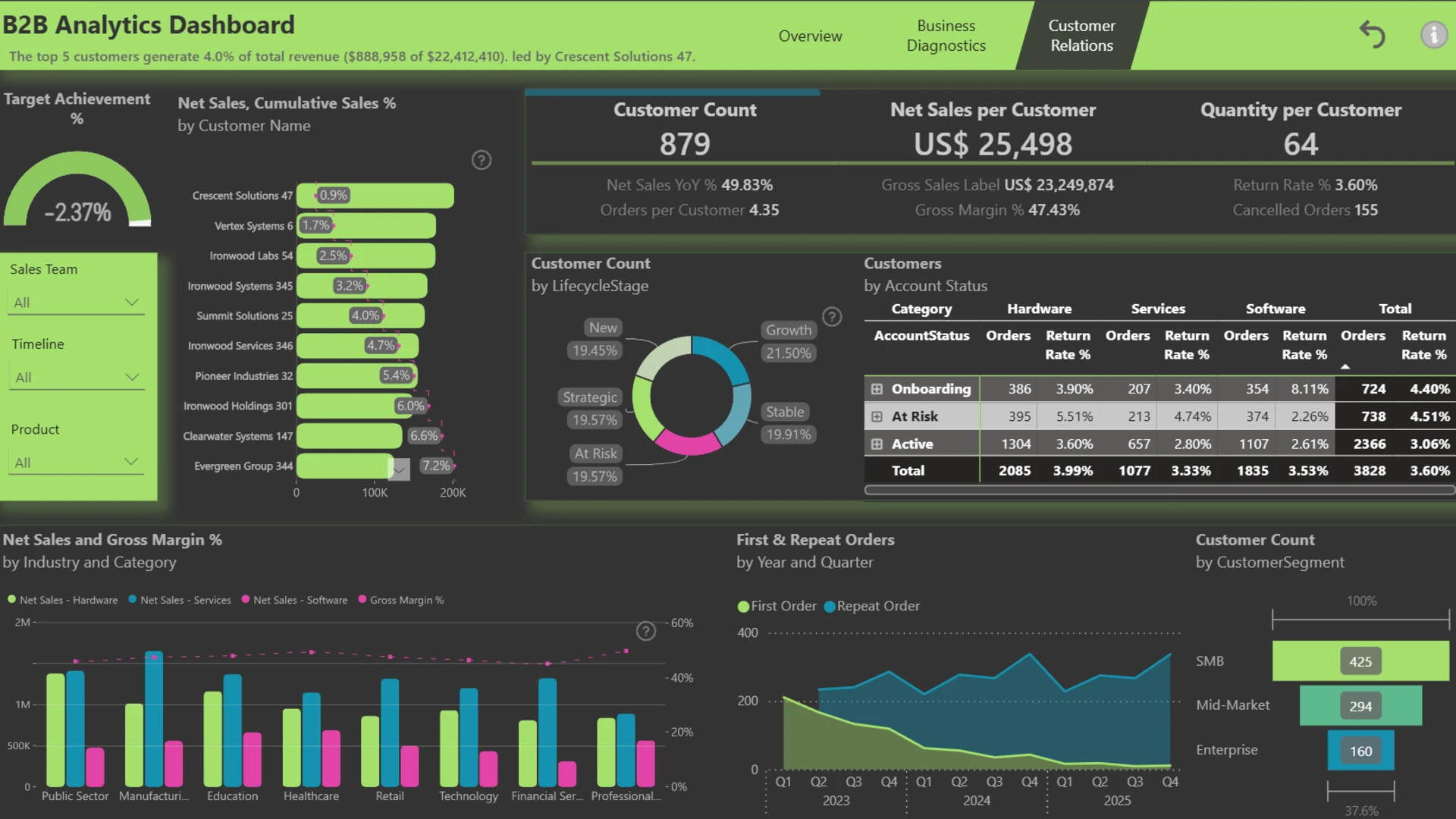
Task: Toggle the Repeat Order legend item
Action: pos(871,606)
